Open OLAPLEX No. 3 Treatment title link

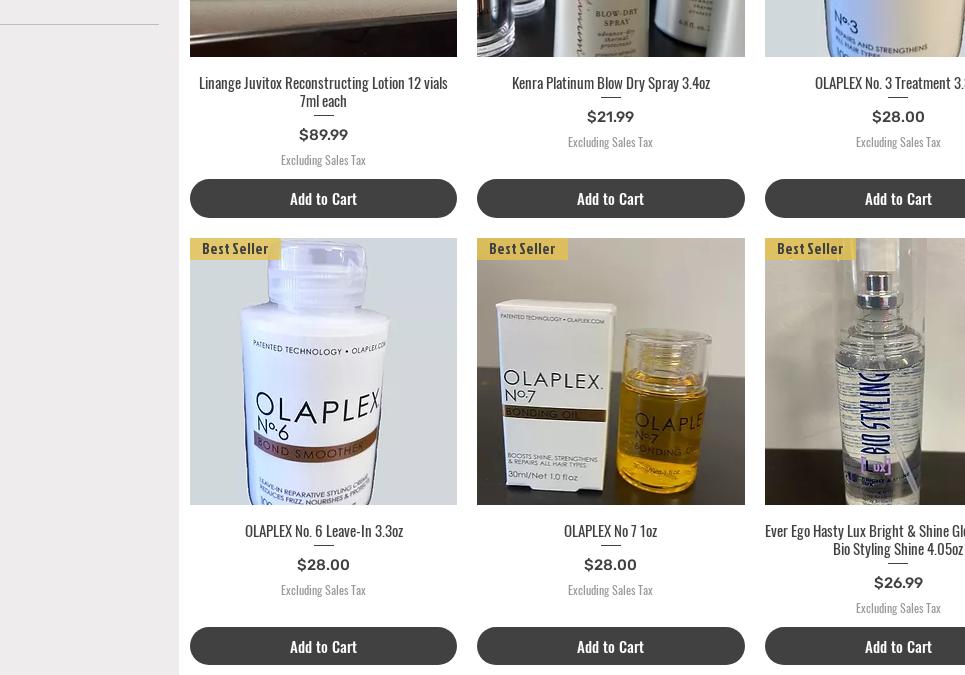pos(889,83)
